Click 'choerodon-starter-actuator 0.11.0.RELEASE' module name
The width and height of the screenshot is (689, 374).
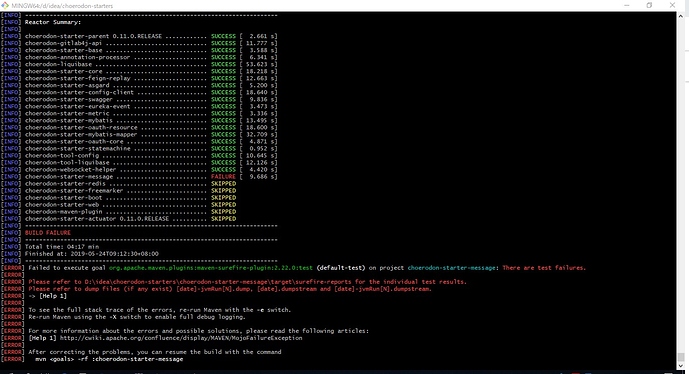coord(97,219)
